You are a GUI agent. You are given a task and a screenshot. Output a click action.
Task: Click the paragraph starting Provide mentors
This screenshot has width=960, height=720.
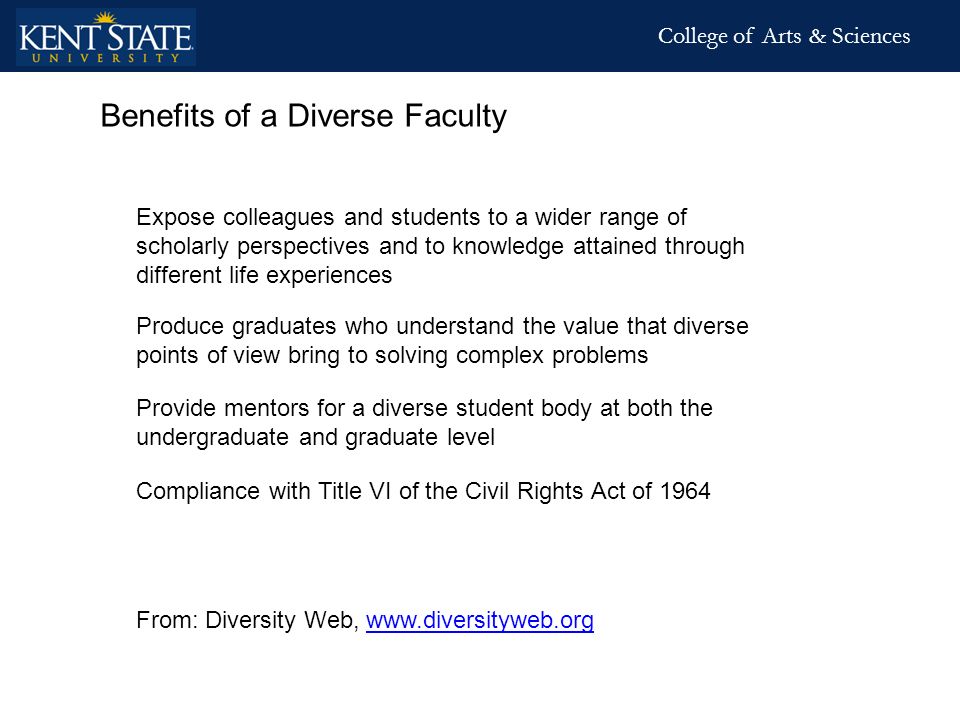click(424, 422)
